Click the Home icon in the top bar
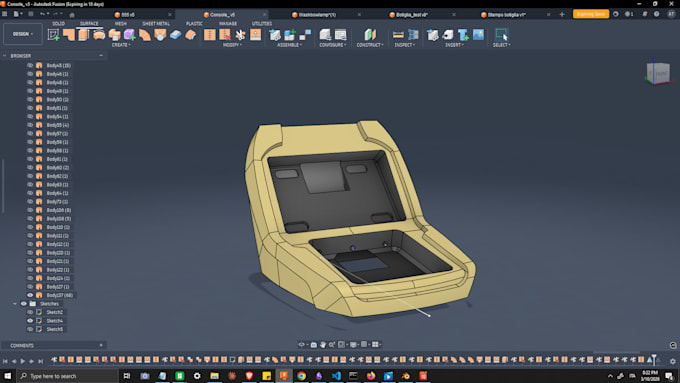Image resolution: width=680 pixels, height=383 pixels. [x=72, y=14]
